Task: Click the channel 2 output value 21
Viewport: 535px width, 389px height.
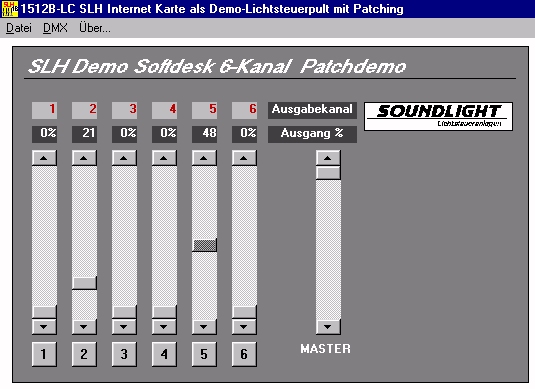Action: (x=84, y=134)
